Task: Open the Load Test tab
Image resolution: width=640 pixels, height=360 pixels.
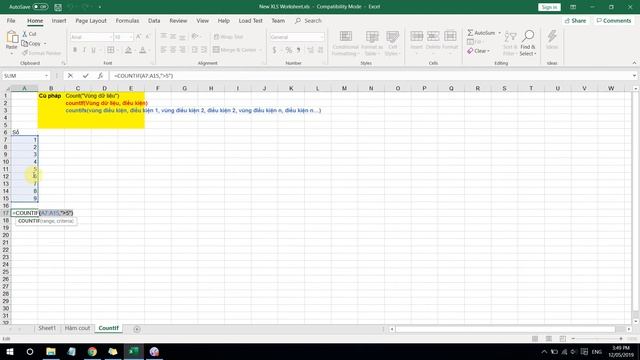Action: coord(251,20)
